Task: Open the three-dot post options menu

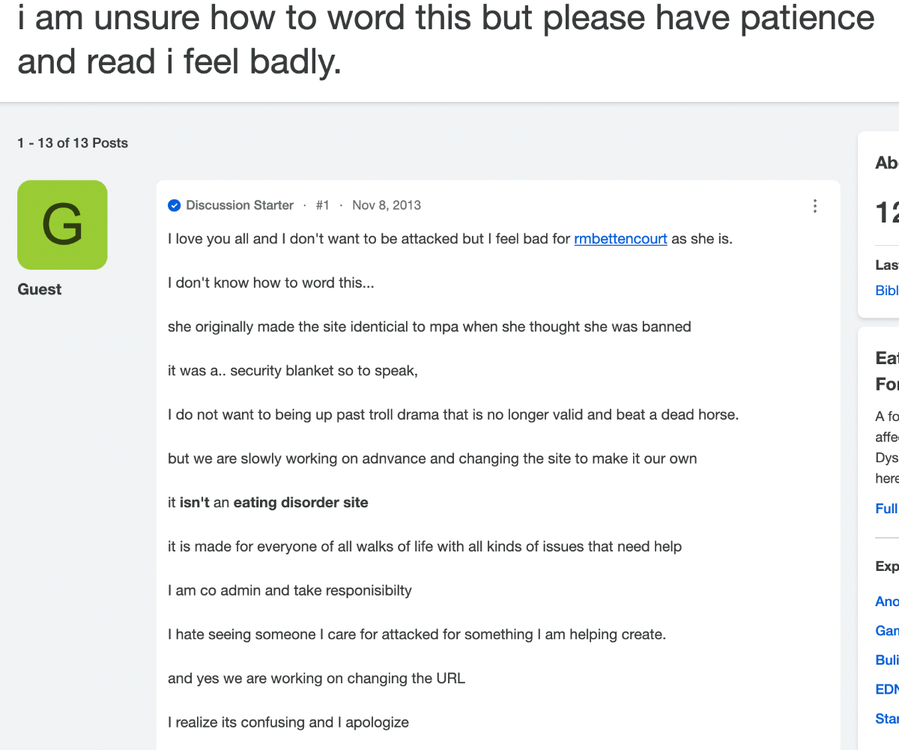Action: (x=815, y=206)
